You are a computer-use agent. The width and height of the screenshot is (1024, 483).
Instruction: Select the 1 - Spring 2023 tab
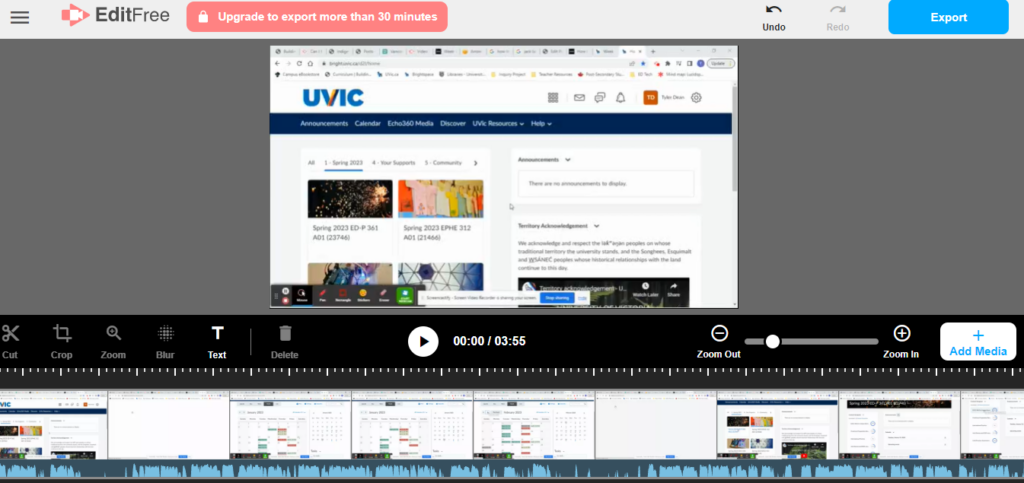click(344, 163)
